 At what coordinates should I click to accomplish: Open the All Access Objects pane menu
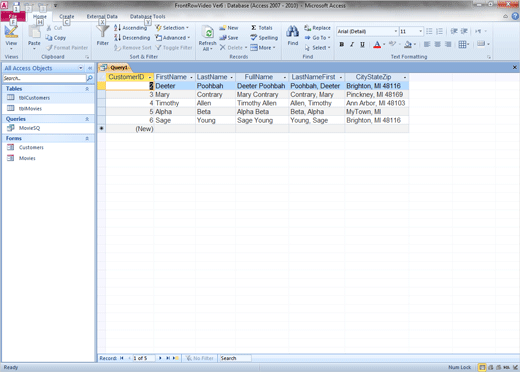pos(81,68)
